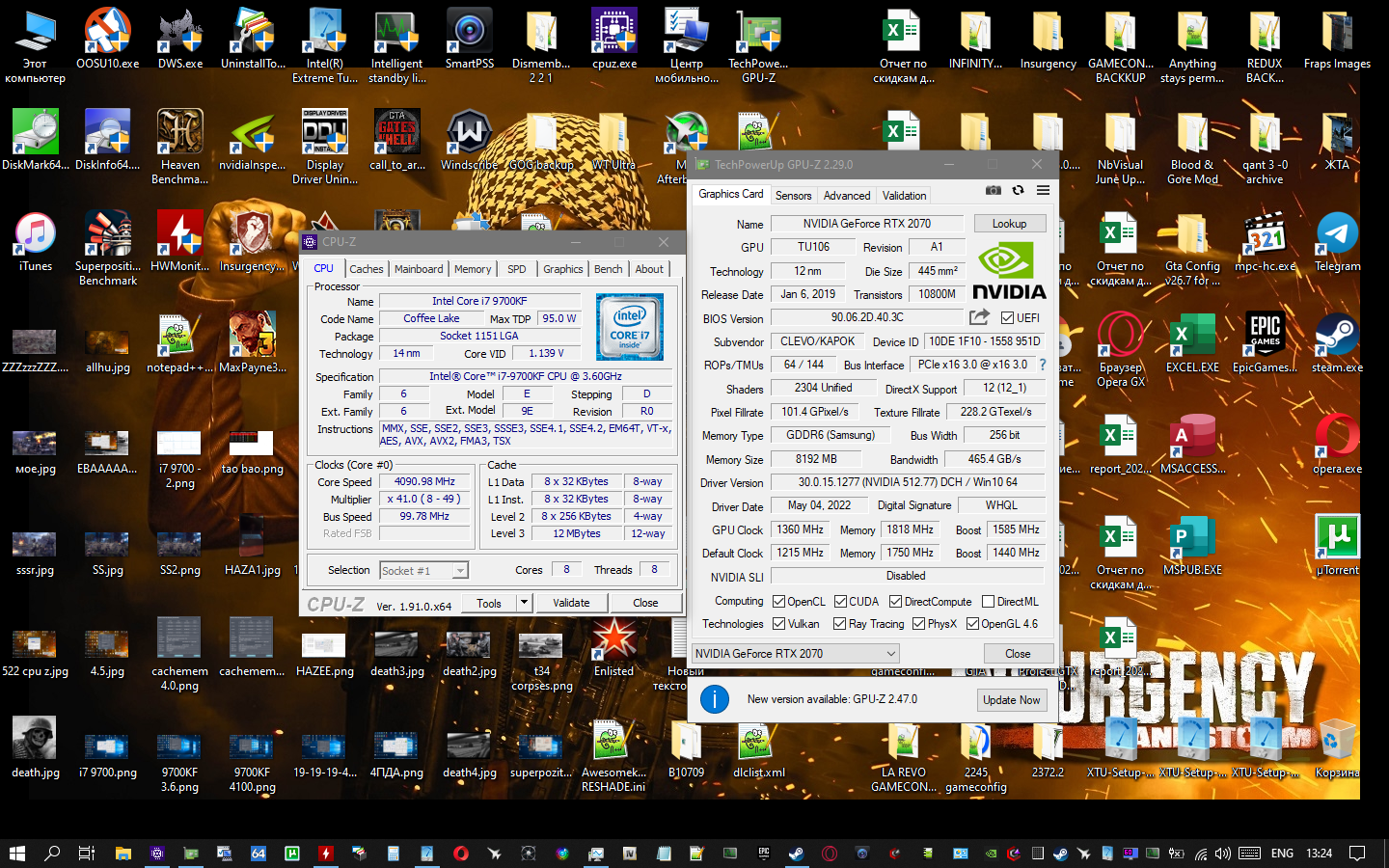This screenshot has width=1389, height=868.
Task: Click the Bus Interface question mark
Action: click(1042, 365)
